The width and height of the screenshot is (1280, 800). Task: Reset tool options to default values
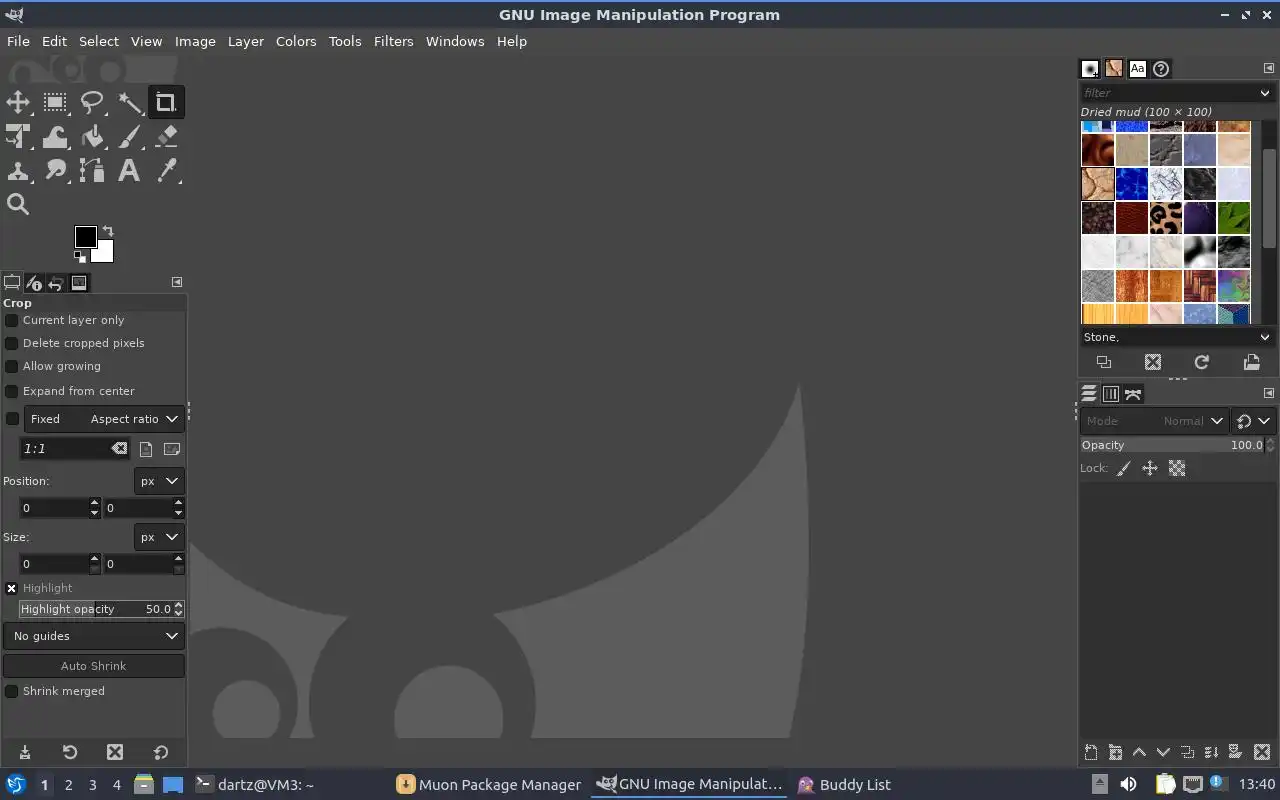(160, 752)
